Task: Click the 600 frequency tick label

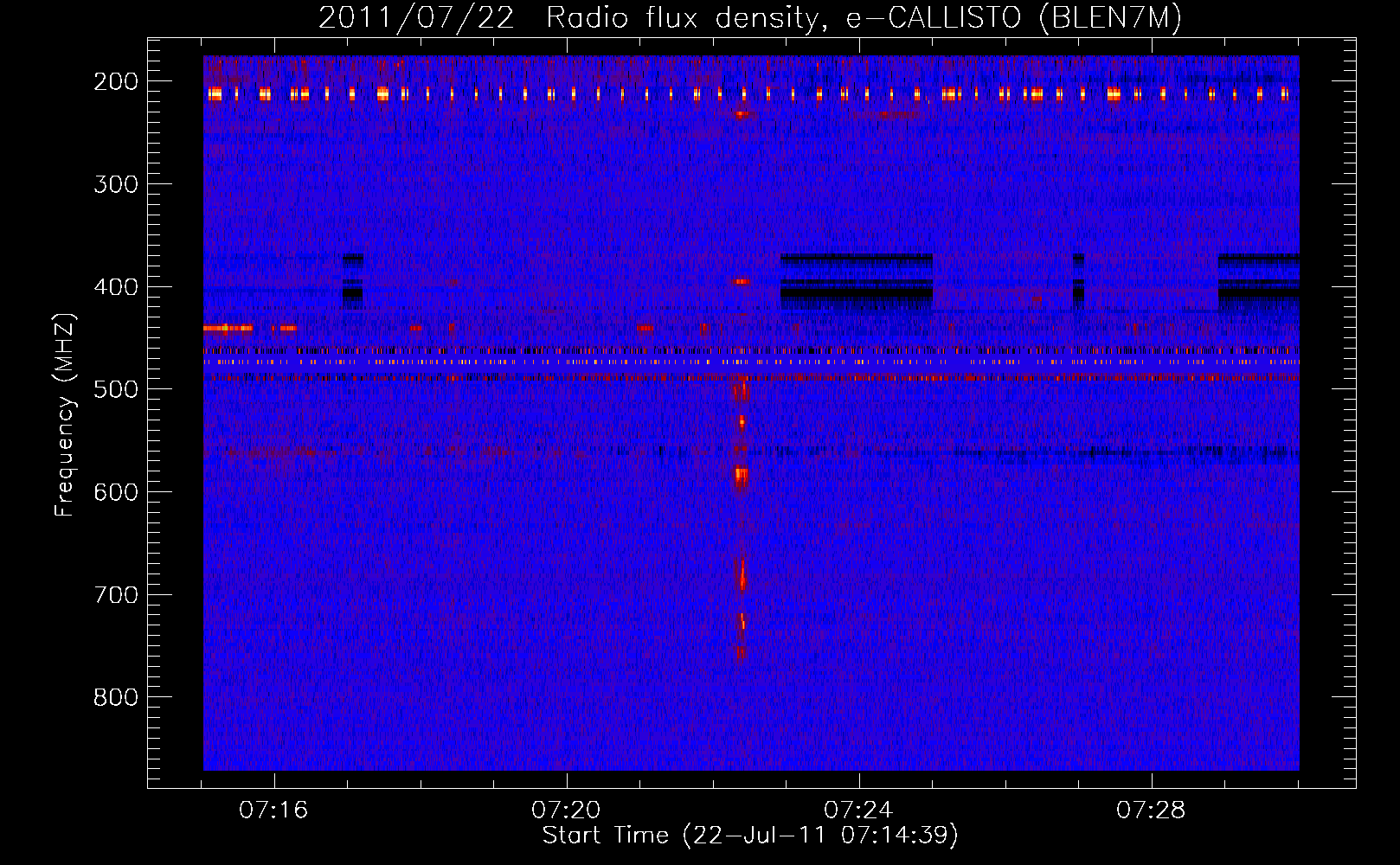Action: pyautogui.click(x=116, y=492)
